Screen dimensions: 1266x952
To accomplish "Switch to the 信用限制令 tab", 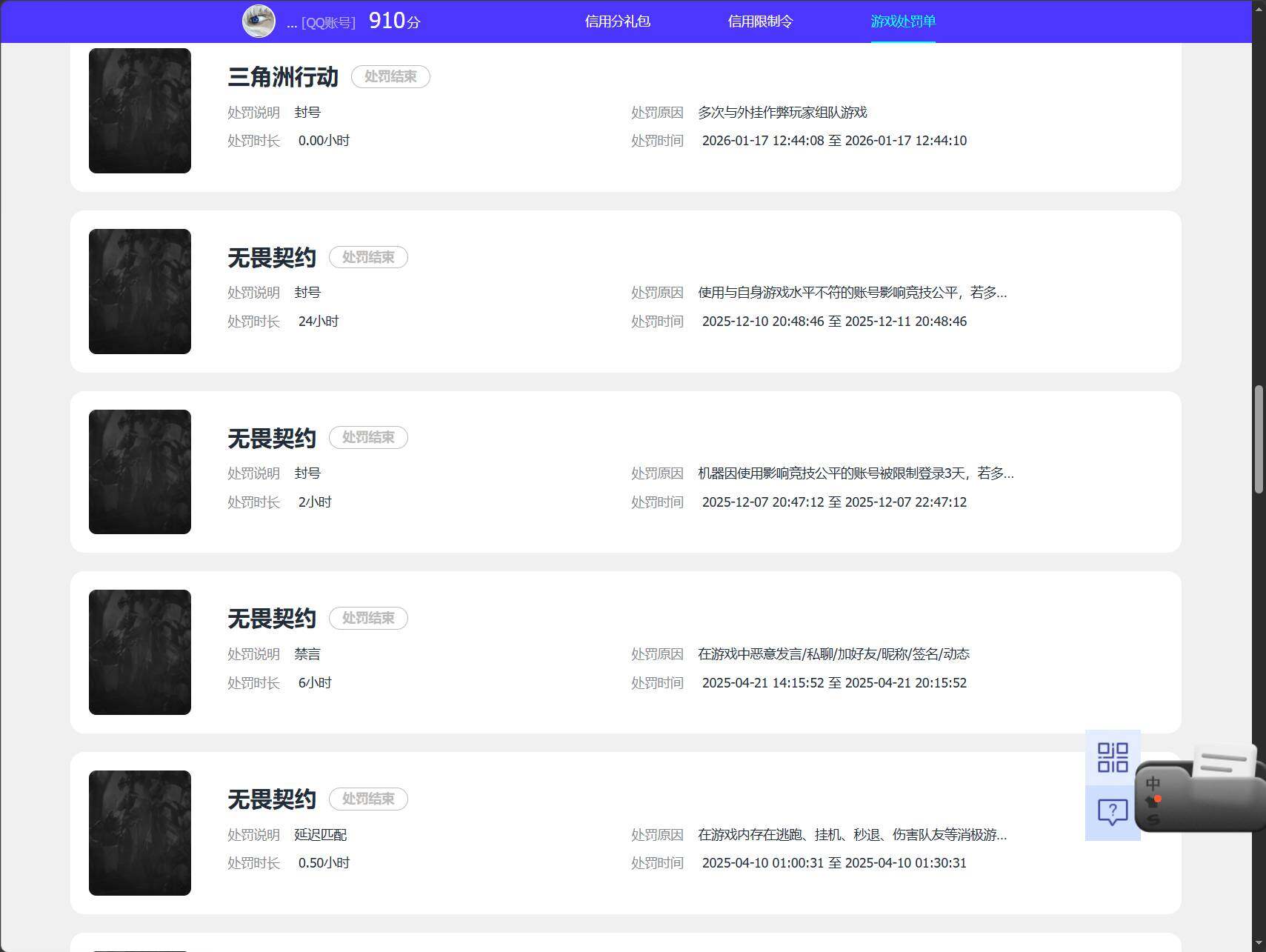I will click(760, 21).
